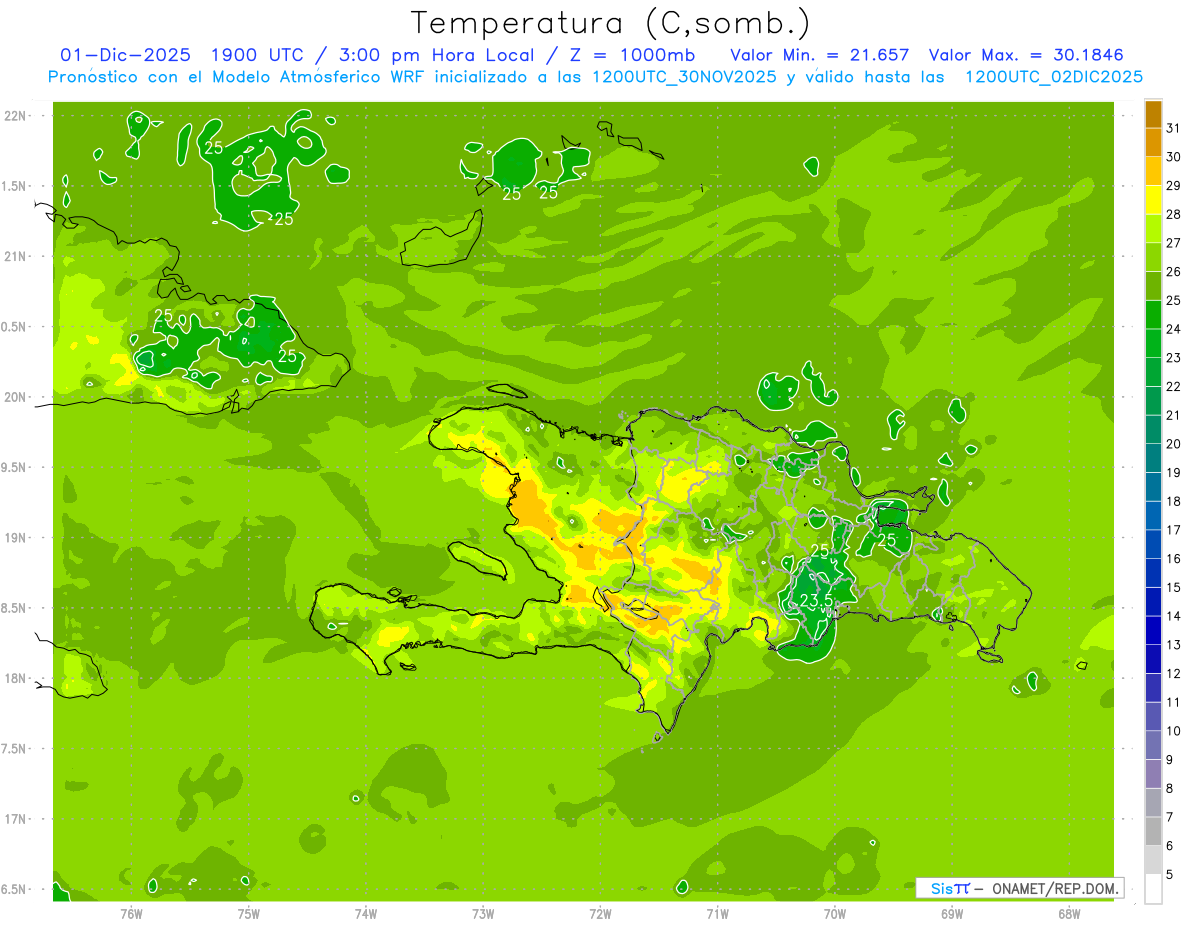The image size is (1200, 927).
Task: Click the '70W' longitude label
Action: tap(835, 914)
